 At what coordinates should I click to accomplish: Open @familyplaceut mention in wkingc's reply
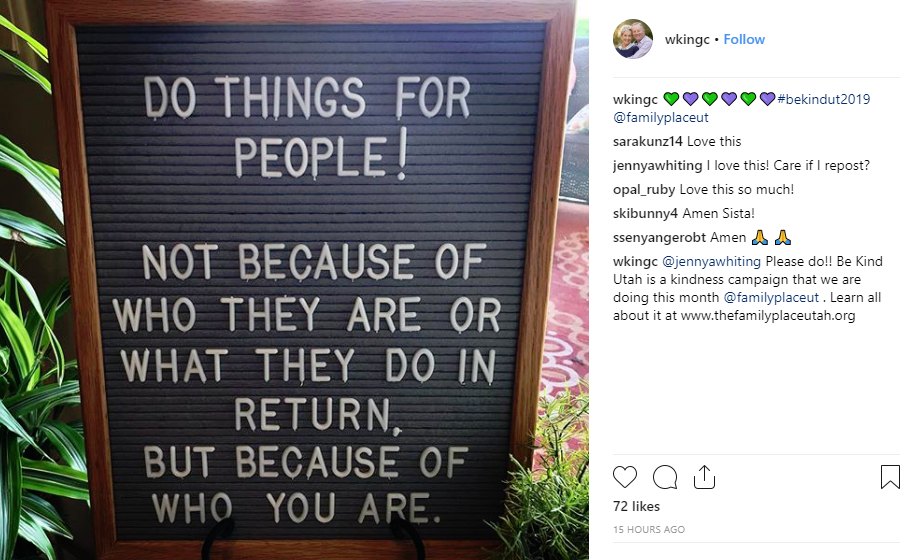click(770, 298)
